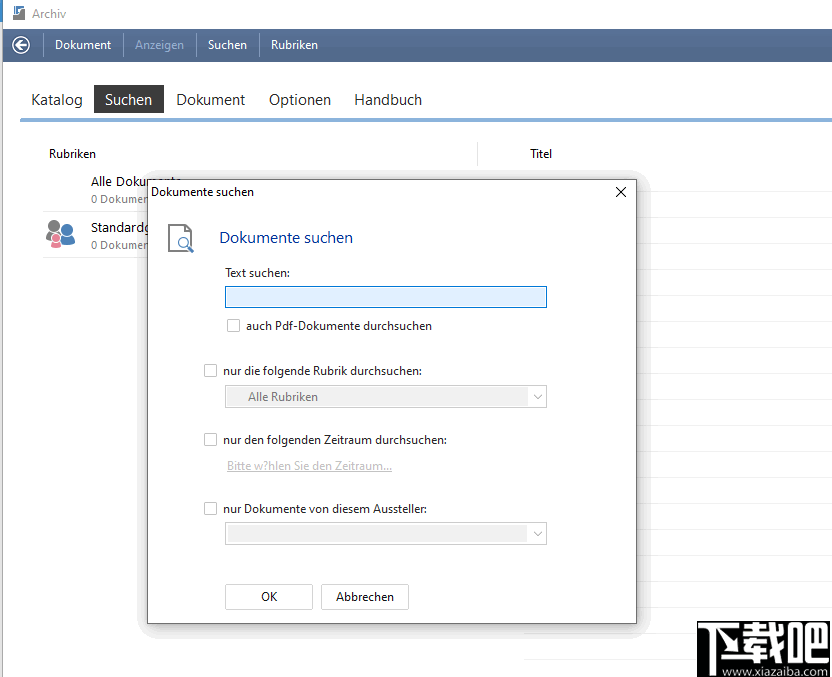The height and width of the screenshot is (677, 832).
Task: Select the highlighted Suchen tab
Action: coord(128,100)
